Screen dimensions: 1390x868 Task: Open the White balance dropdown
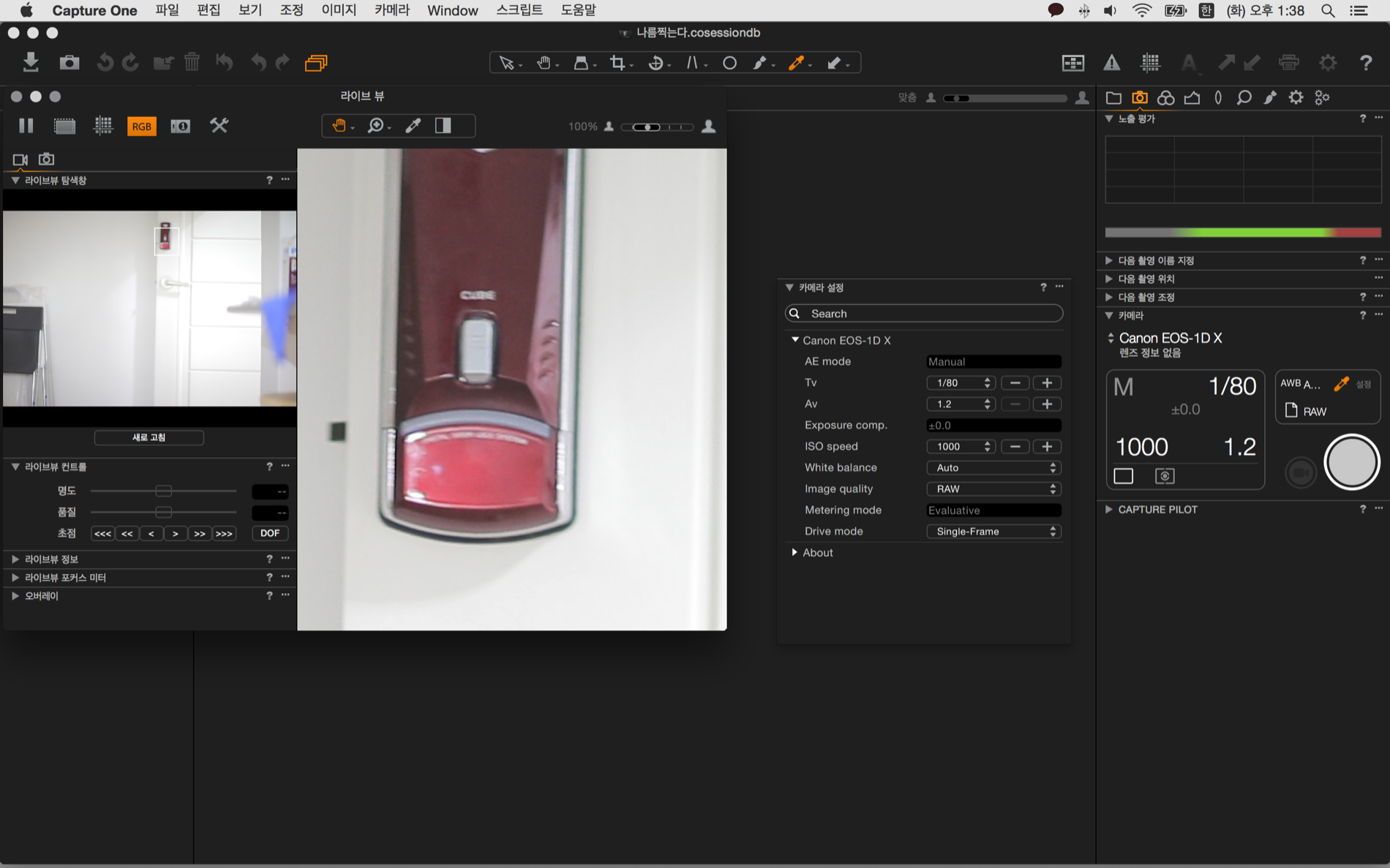pos(993,467)
